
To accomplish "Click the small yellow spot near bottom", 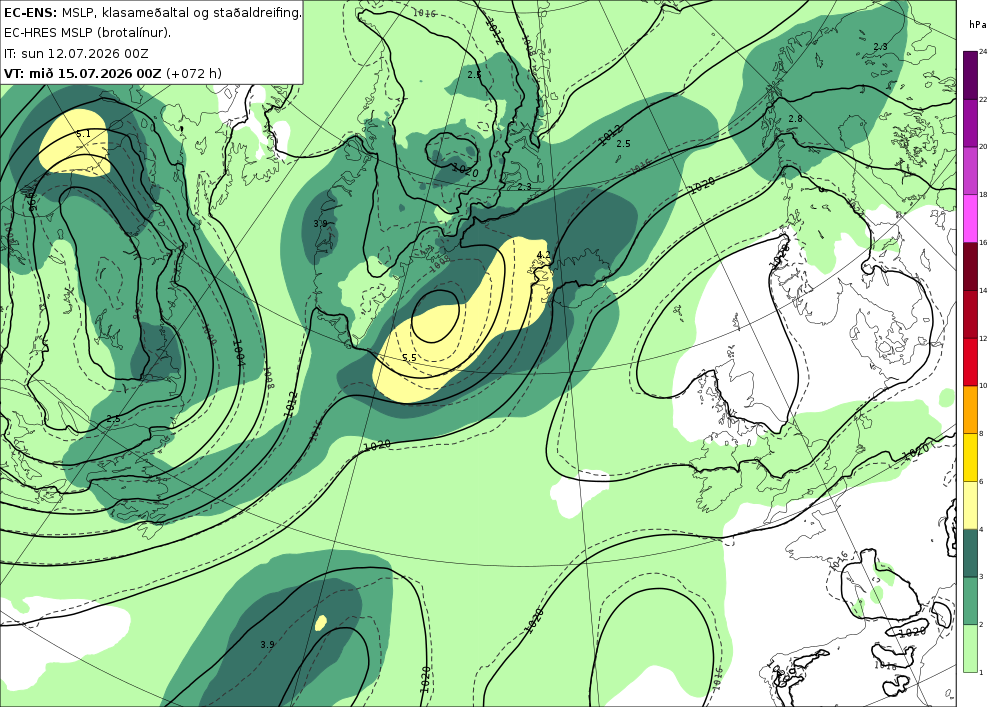I will 321,623.
